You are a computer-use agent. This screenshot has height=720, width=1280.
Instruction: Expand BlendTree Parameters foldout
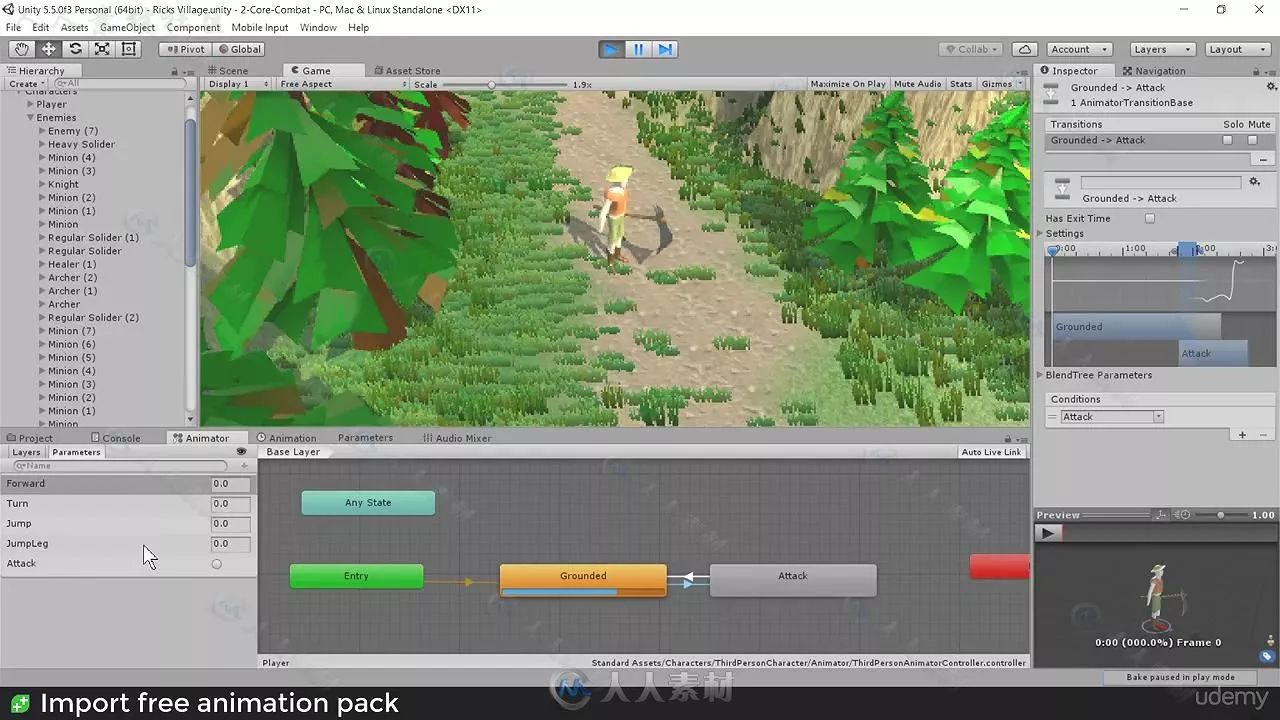[x=1041, y=375]
